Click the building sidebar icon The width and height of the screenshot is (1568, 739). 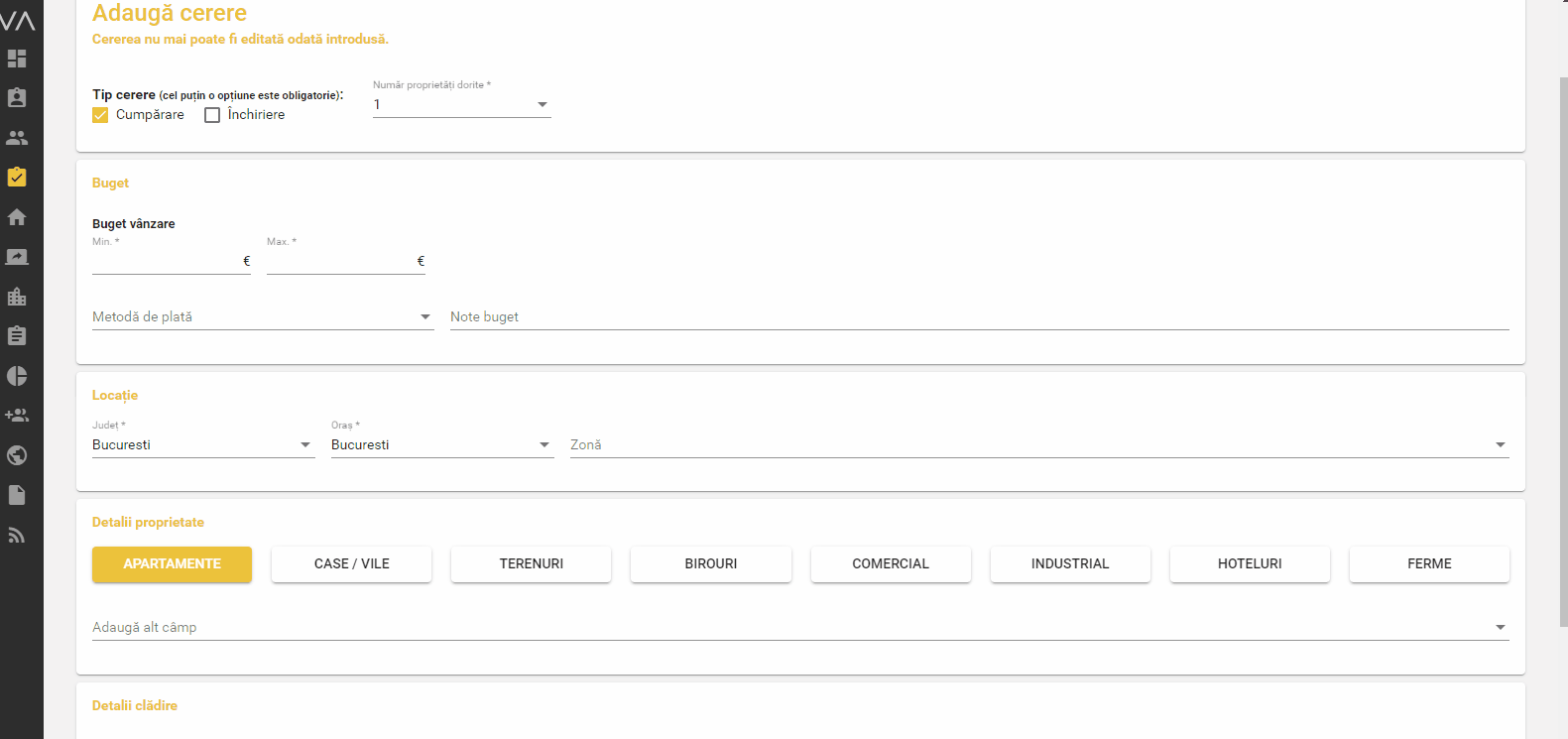click(x=17, y=297)
